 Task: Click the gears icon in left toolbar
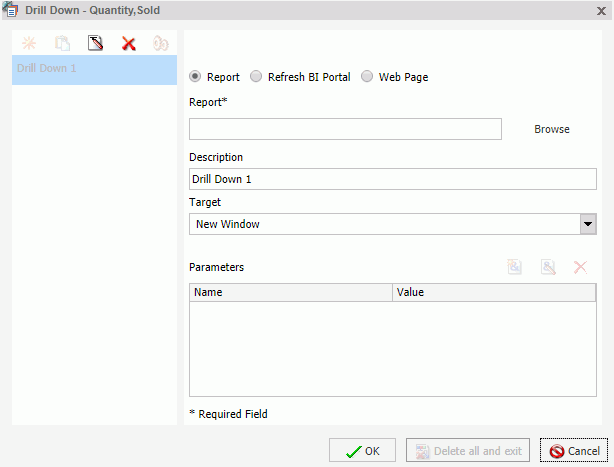(x=161, y=43)
